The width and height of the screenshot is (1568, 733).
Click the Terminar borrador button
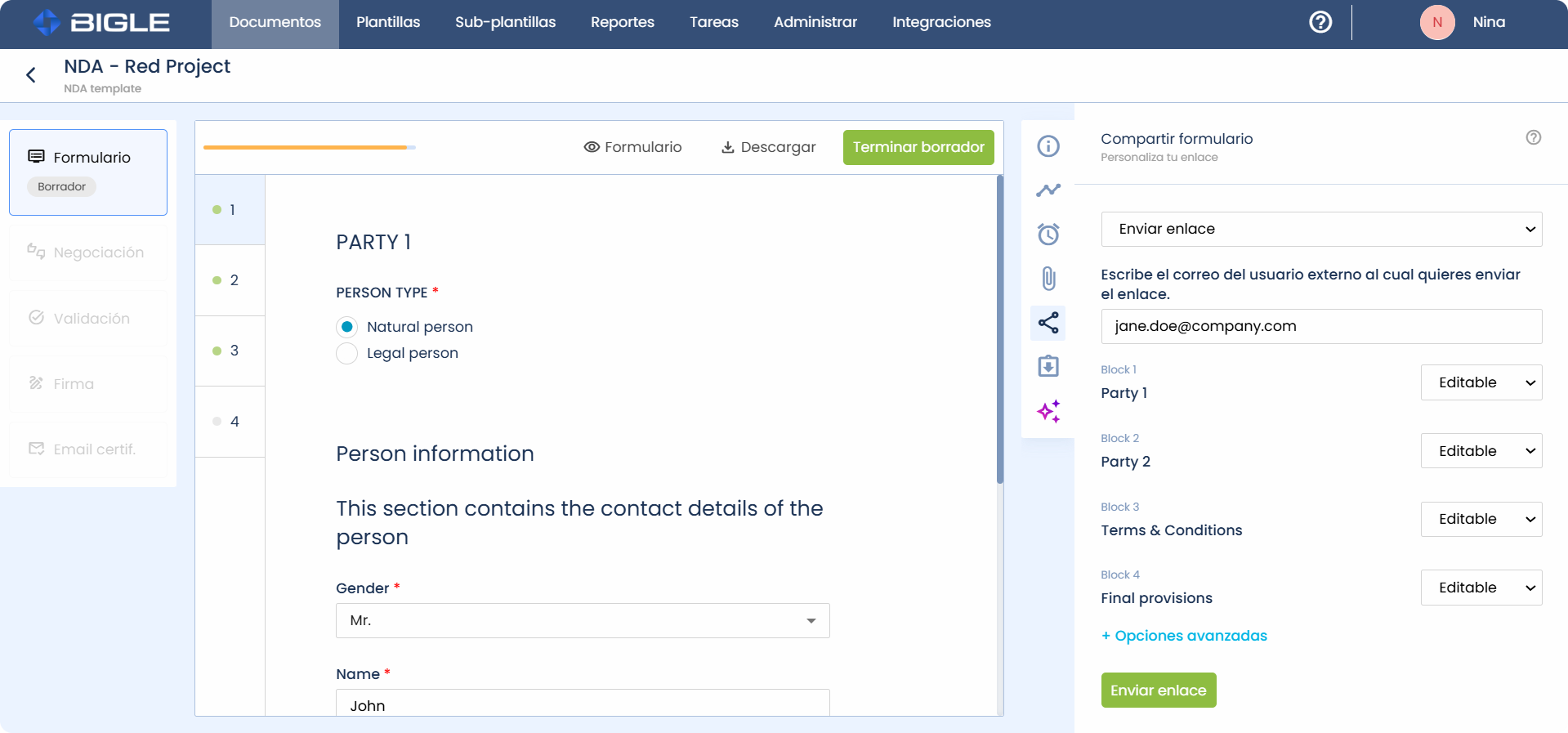(x=918, y=147)
